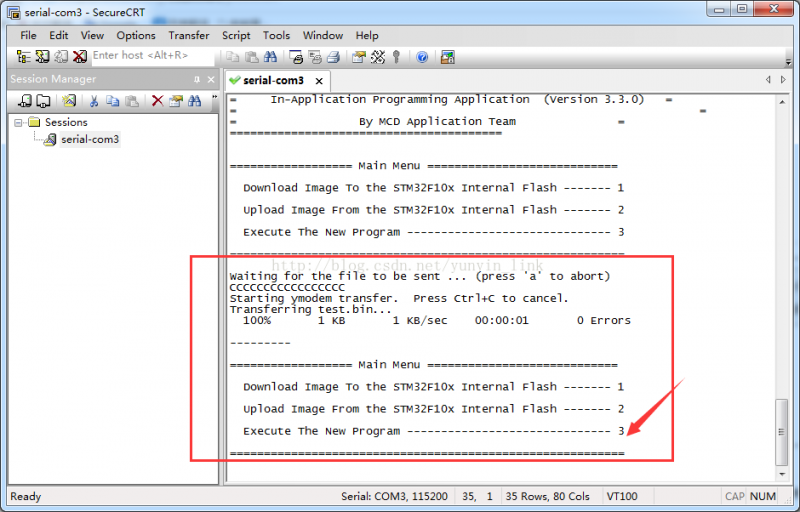Open the Transfer menu
This screenshot has height=512, width=800.
[x=189, y=35]
